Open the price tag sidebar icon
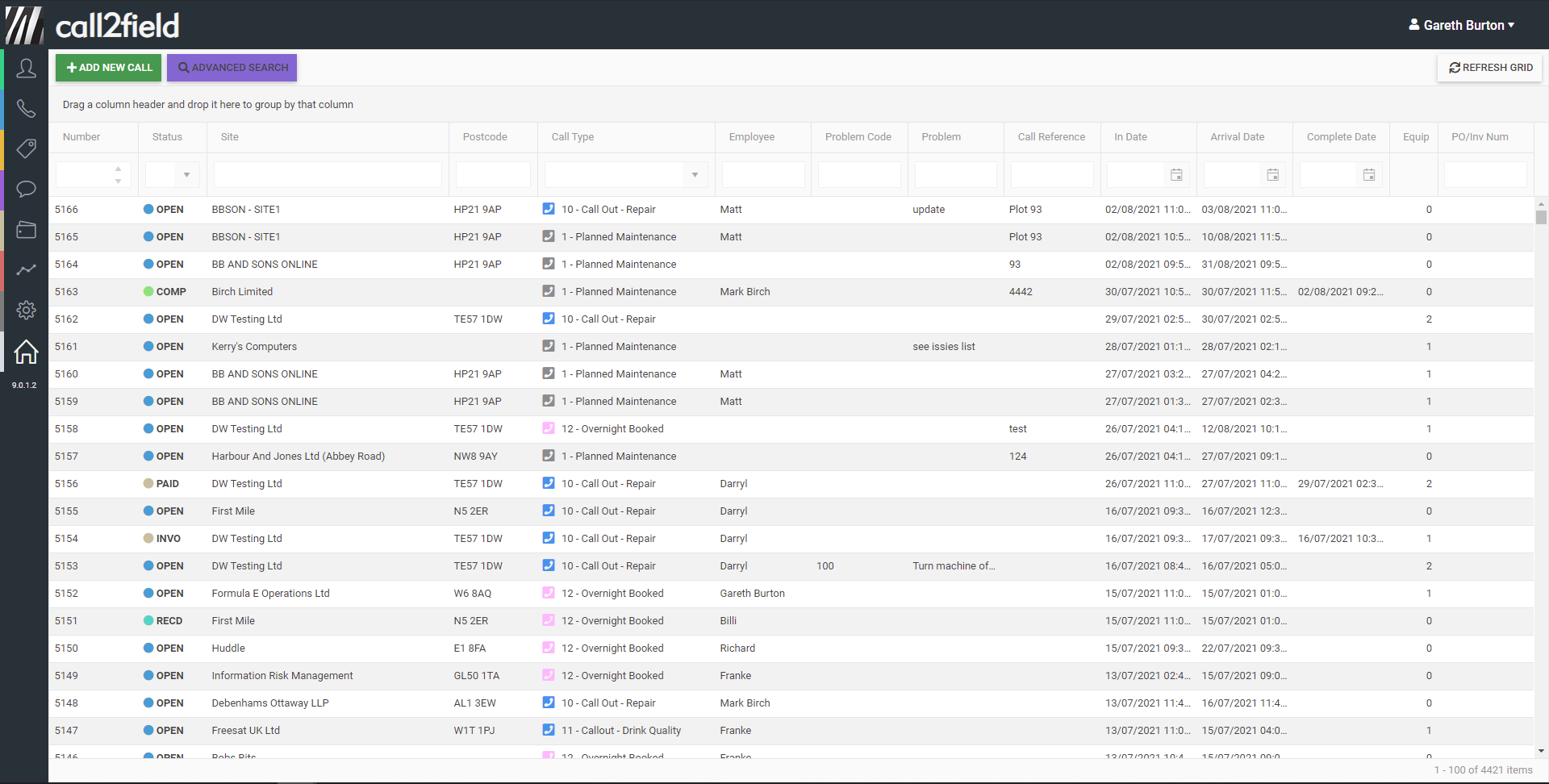Image resolution: width=1549 pixels, height=784 pixels. click(x=26, y=148)
